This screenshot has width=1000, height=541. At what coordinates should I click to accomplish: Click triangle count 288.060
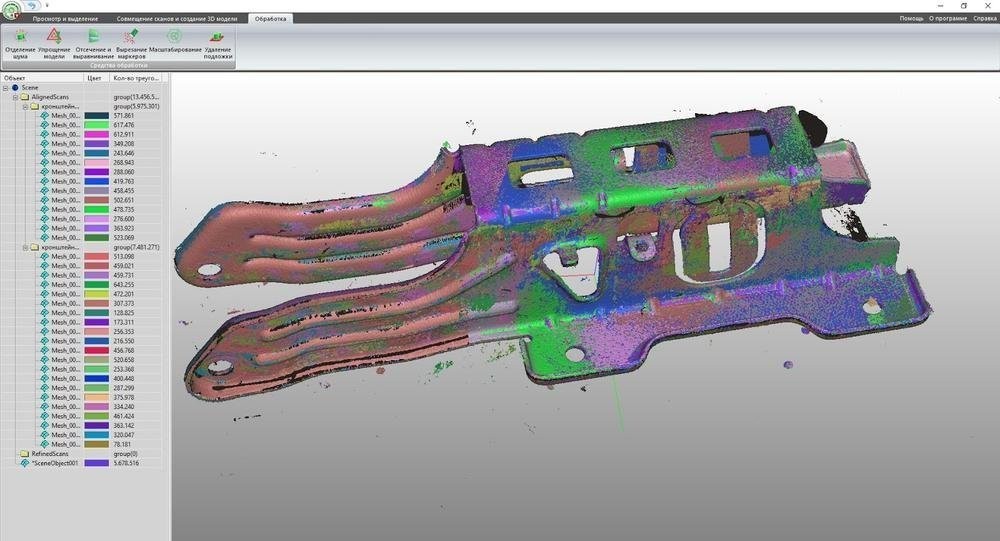coord(124,172)
